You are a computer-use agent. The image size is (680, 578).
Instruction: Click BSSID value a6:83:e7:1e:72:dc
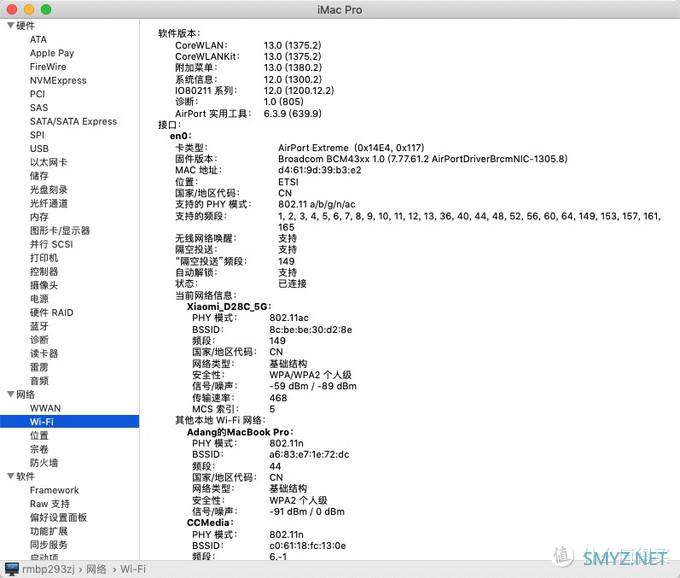pyautogui.click(x=309, y=454)
